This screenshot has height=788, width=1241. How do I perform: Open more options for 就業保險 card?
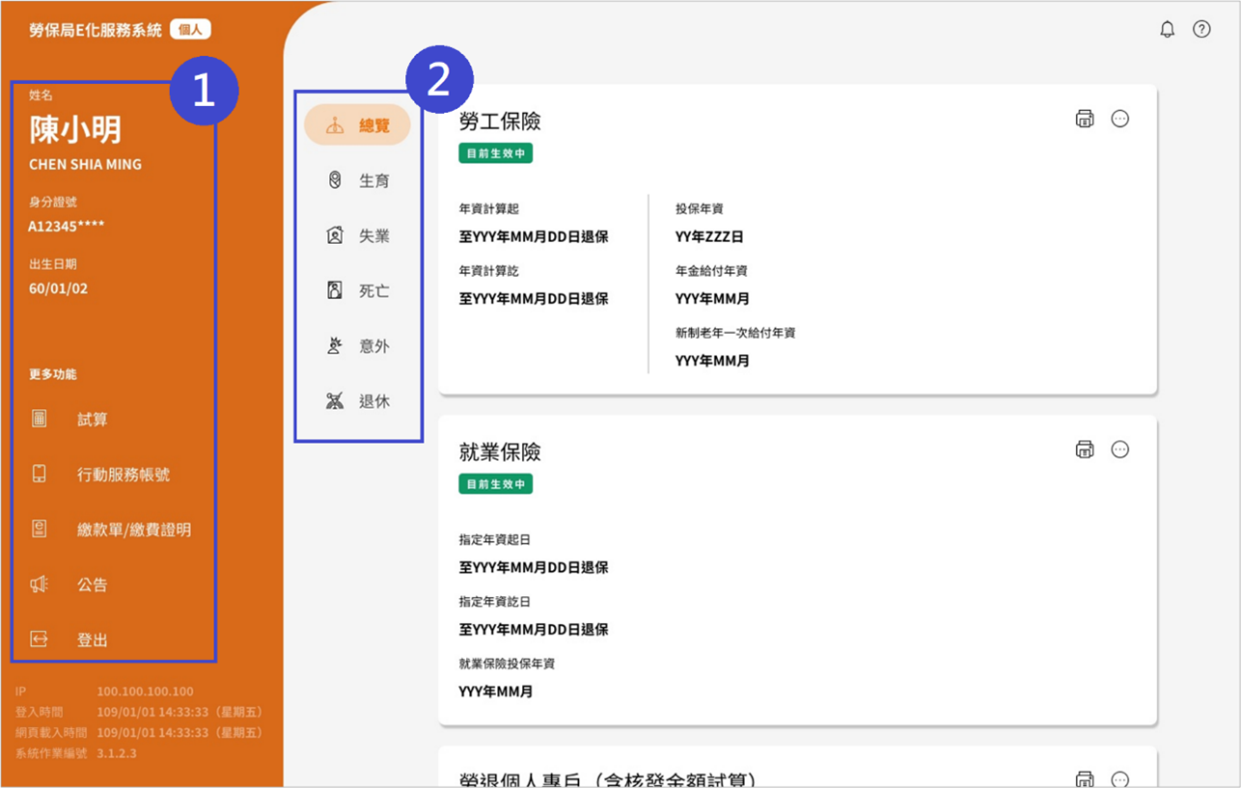pyautogui.click(x=1120, y=450)
